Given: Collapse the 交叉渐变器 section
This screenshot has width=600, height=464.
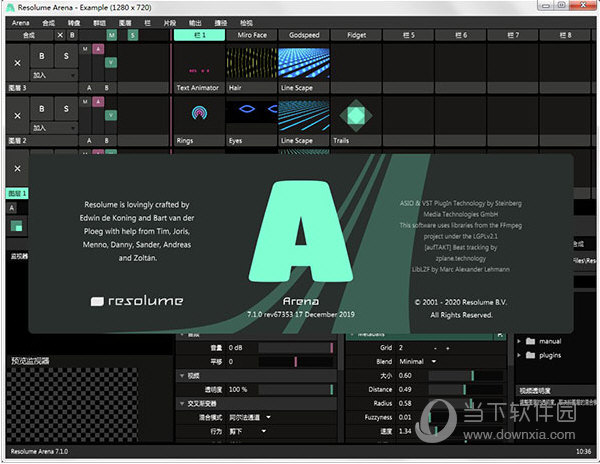Looking at the screenshot, I should pyautogui.click(x=182, y=404).
